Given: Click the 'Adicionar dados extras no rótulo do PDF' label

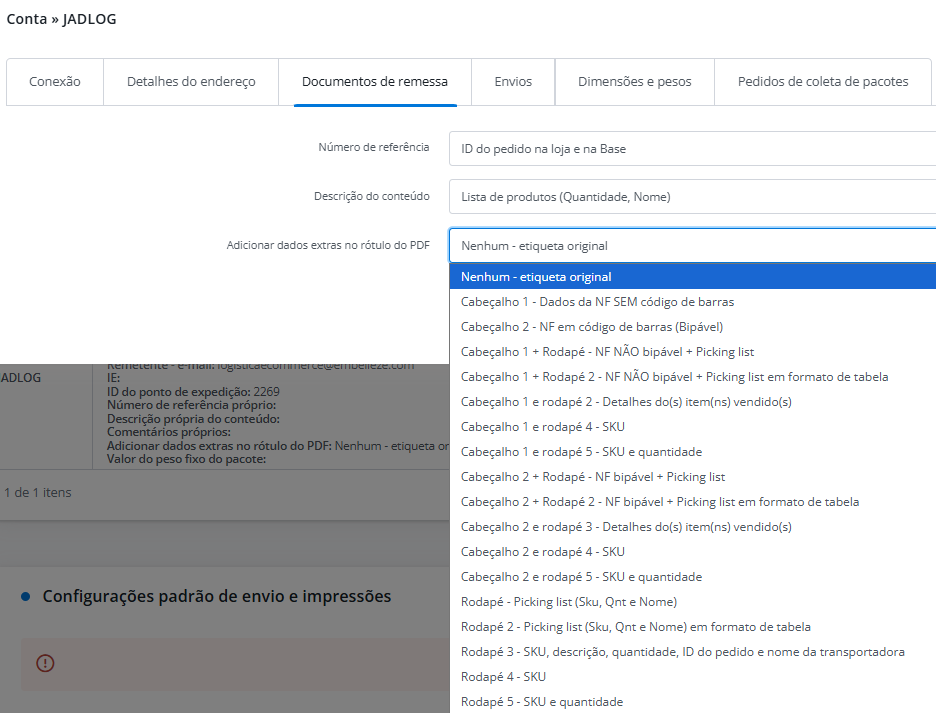Looking at the screenshot, I should (x=328, y=245).
